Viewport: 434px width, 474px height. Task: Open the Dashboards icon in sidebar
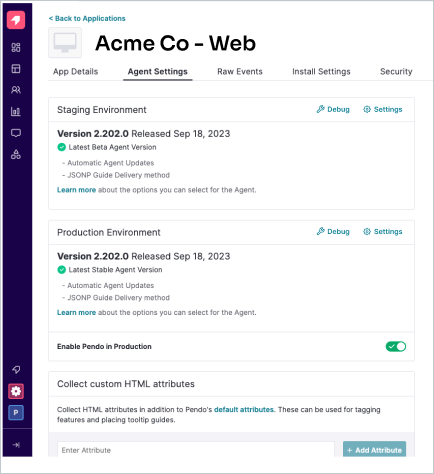[16, 47]
